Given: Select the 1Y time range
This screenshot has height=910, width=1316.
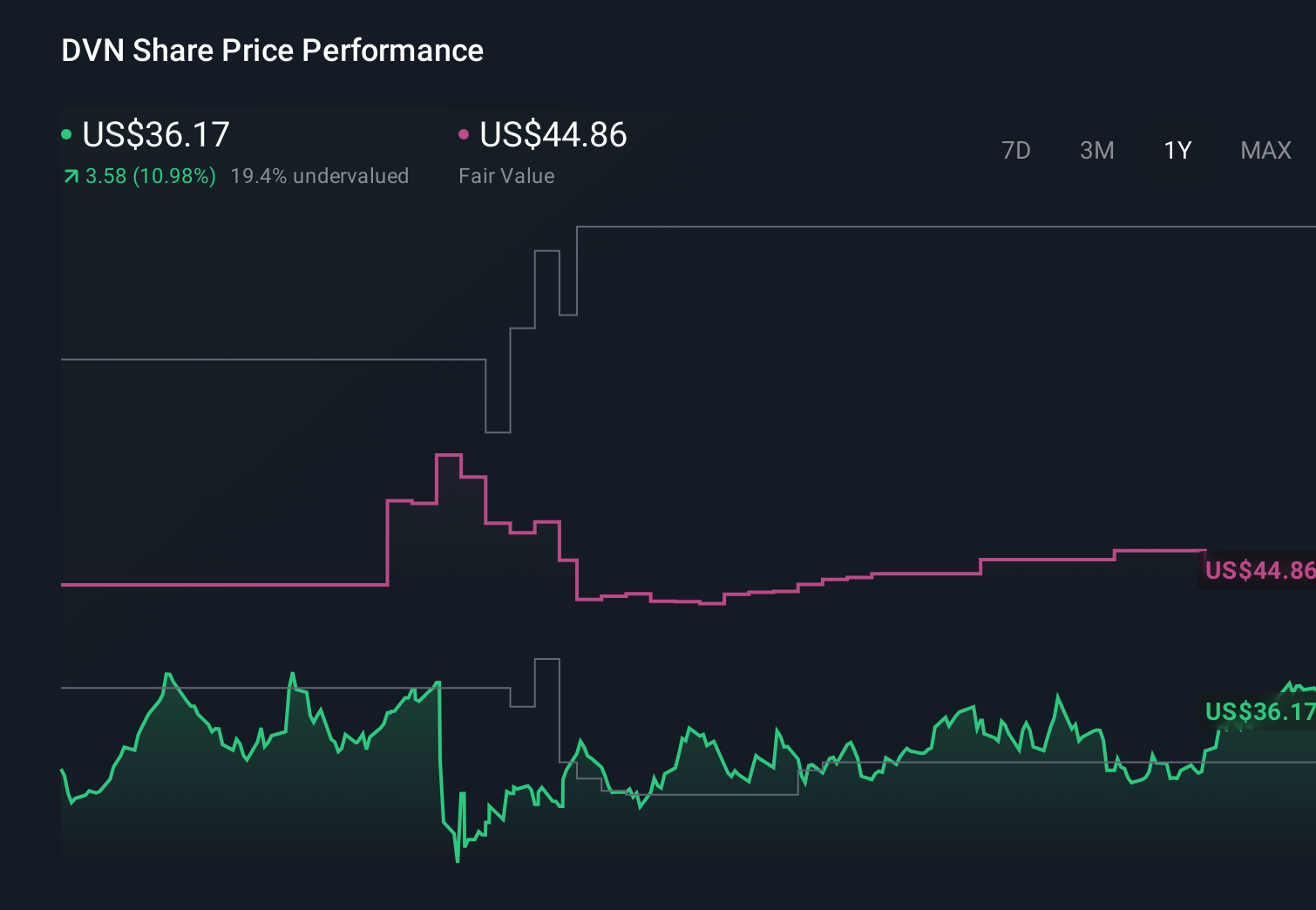Looking at the screenshot, I should pyautogui.click(x=1177, y=150).
